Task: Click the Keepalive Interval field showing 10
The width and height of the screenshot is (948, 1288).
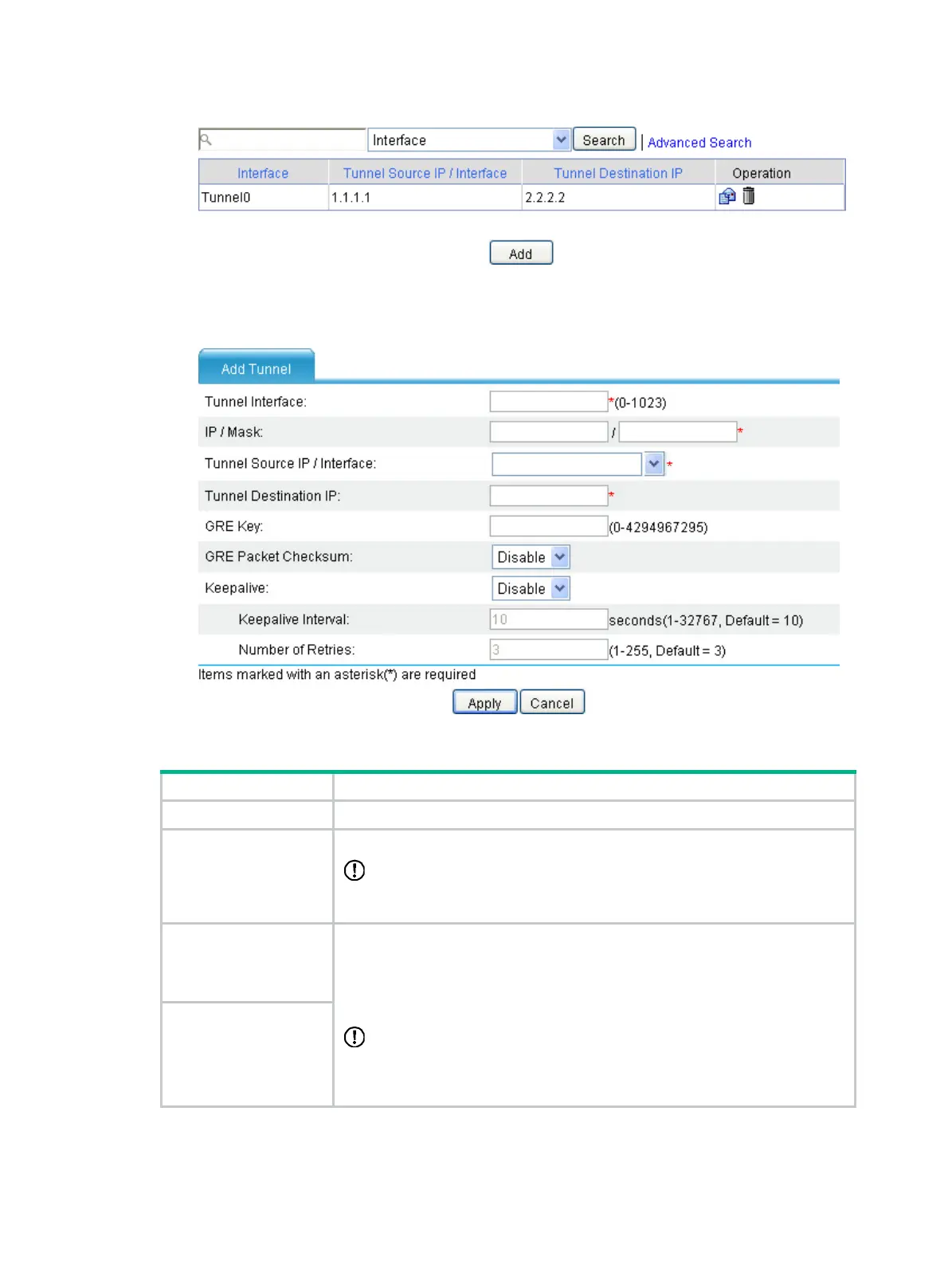Action: tap(549, 619)
